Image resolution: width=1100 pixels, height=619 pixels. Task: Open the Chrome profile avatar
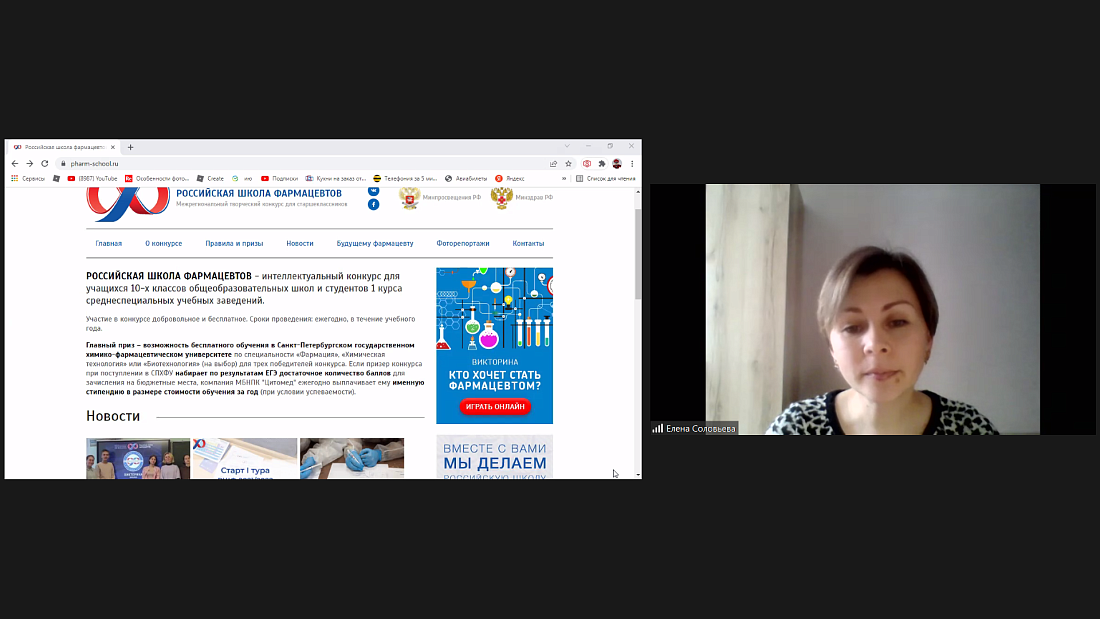pyautogui.click(x=617, y=163)
